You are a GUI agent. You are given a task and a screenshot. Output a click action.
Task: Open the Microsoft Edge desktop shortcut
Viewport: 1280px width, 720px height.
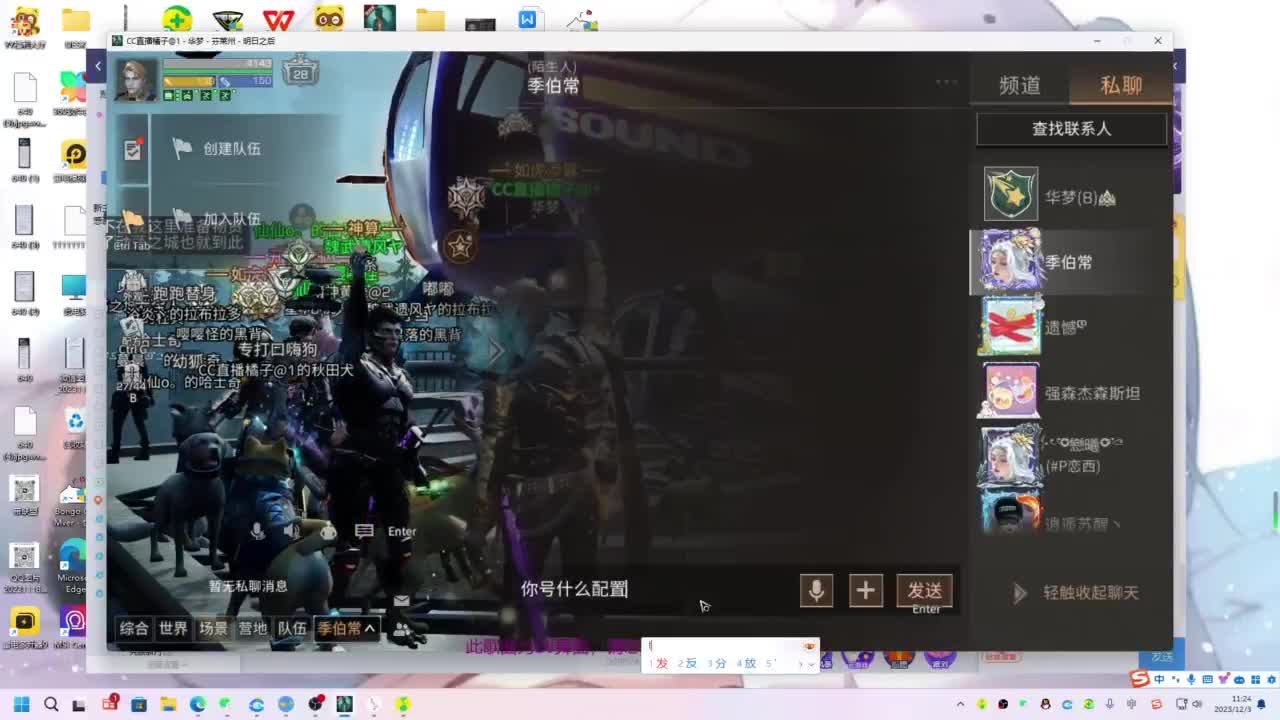(x=73, y=565)
